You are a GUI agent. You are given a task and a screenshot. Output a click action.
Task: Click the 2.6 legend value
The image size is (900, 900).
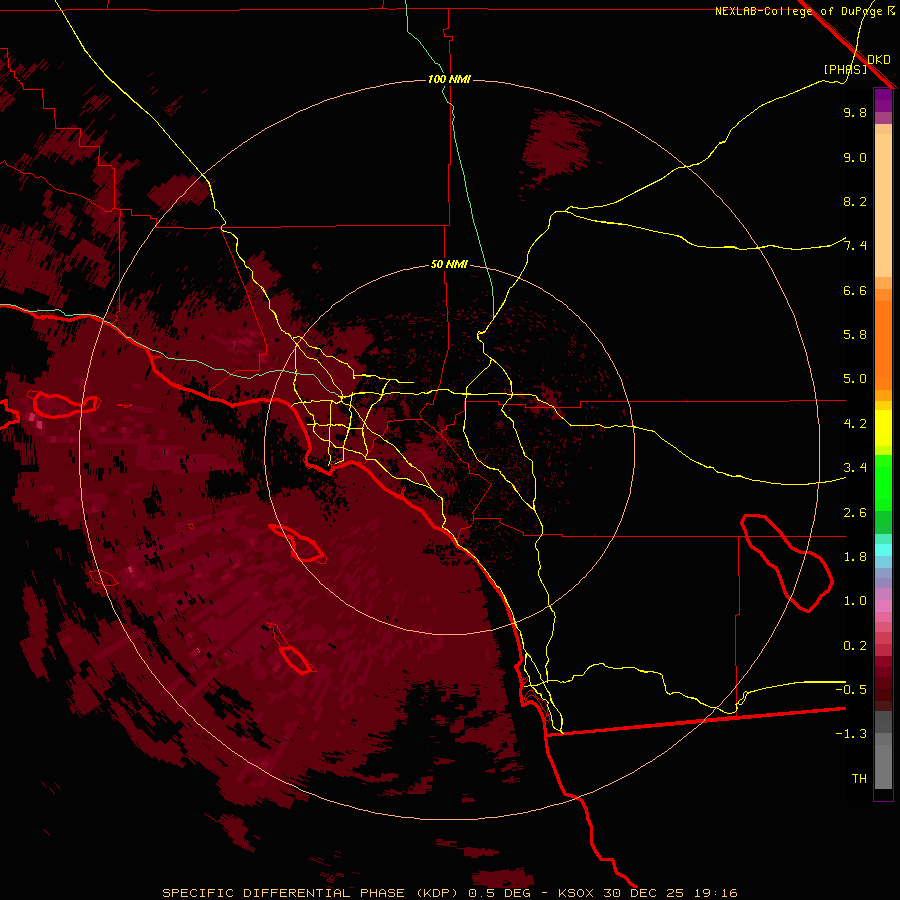pyautogui.click(x=855, y=513)
